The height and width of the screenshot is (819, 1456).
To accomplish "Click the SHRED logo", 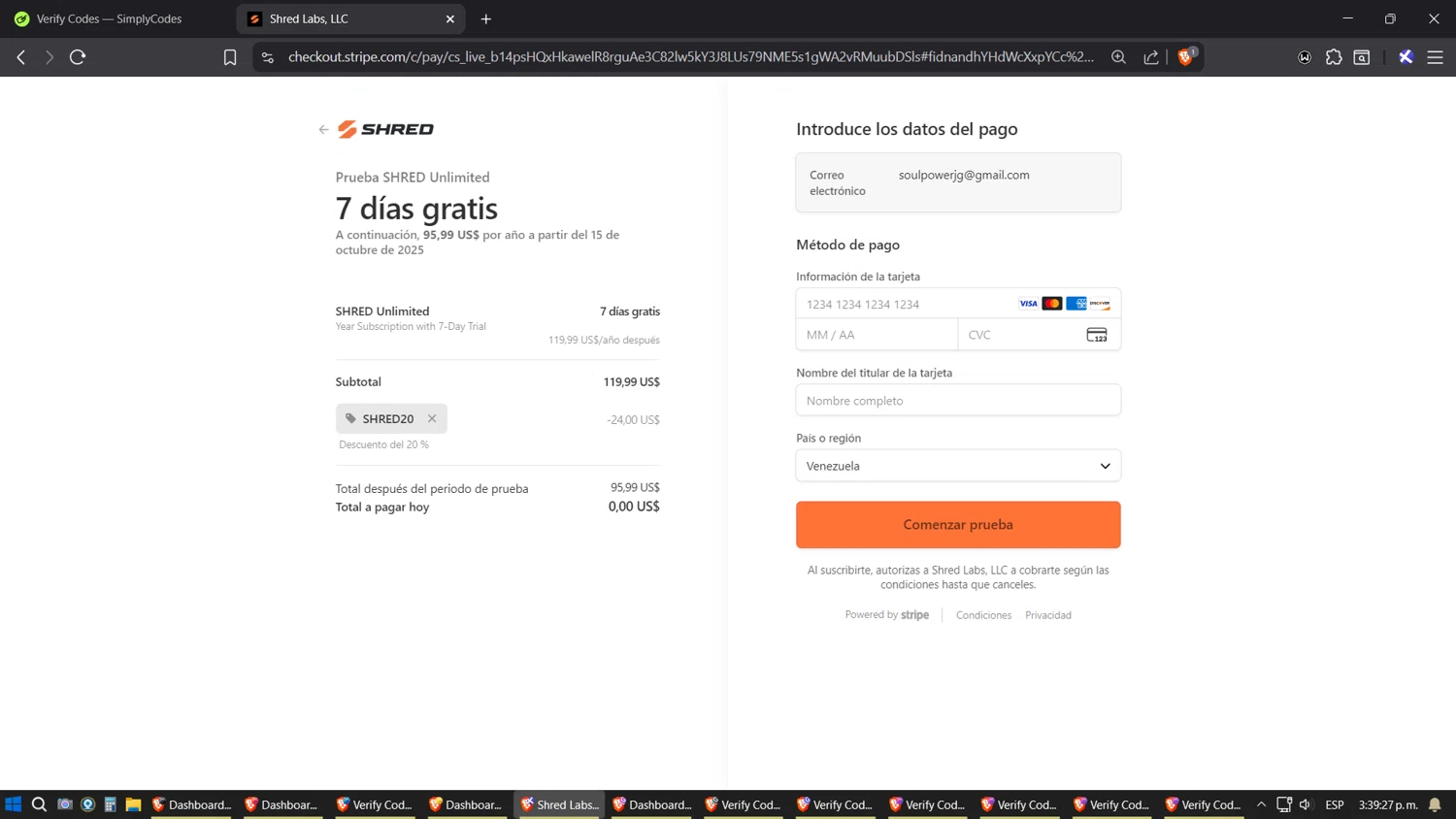I will 385,129.
